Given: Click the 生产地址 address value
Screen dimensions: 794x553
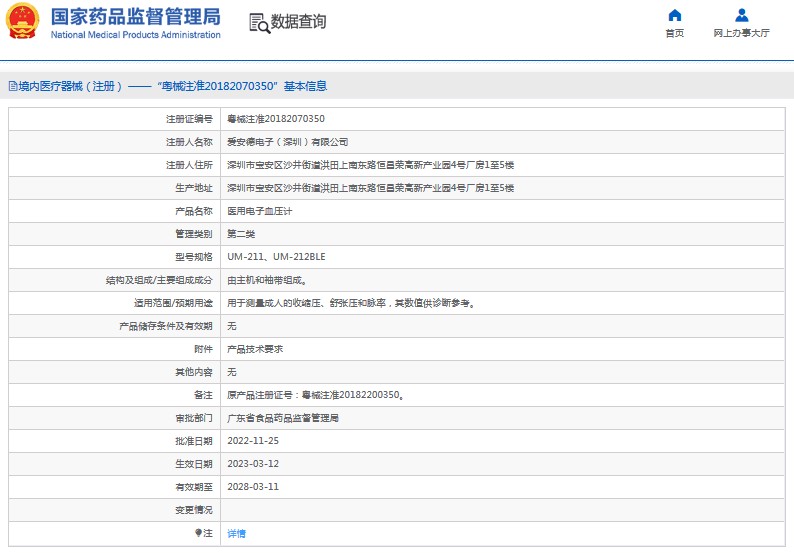Looking at the screenshot, I should pyautogui.click(x=371, y=188).
